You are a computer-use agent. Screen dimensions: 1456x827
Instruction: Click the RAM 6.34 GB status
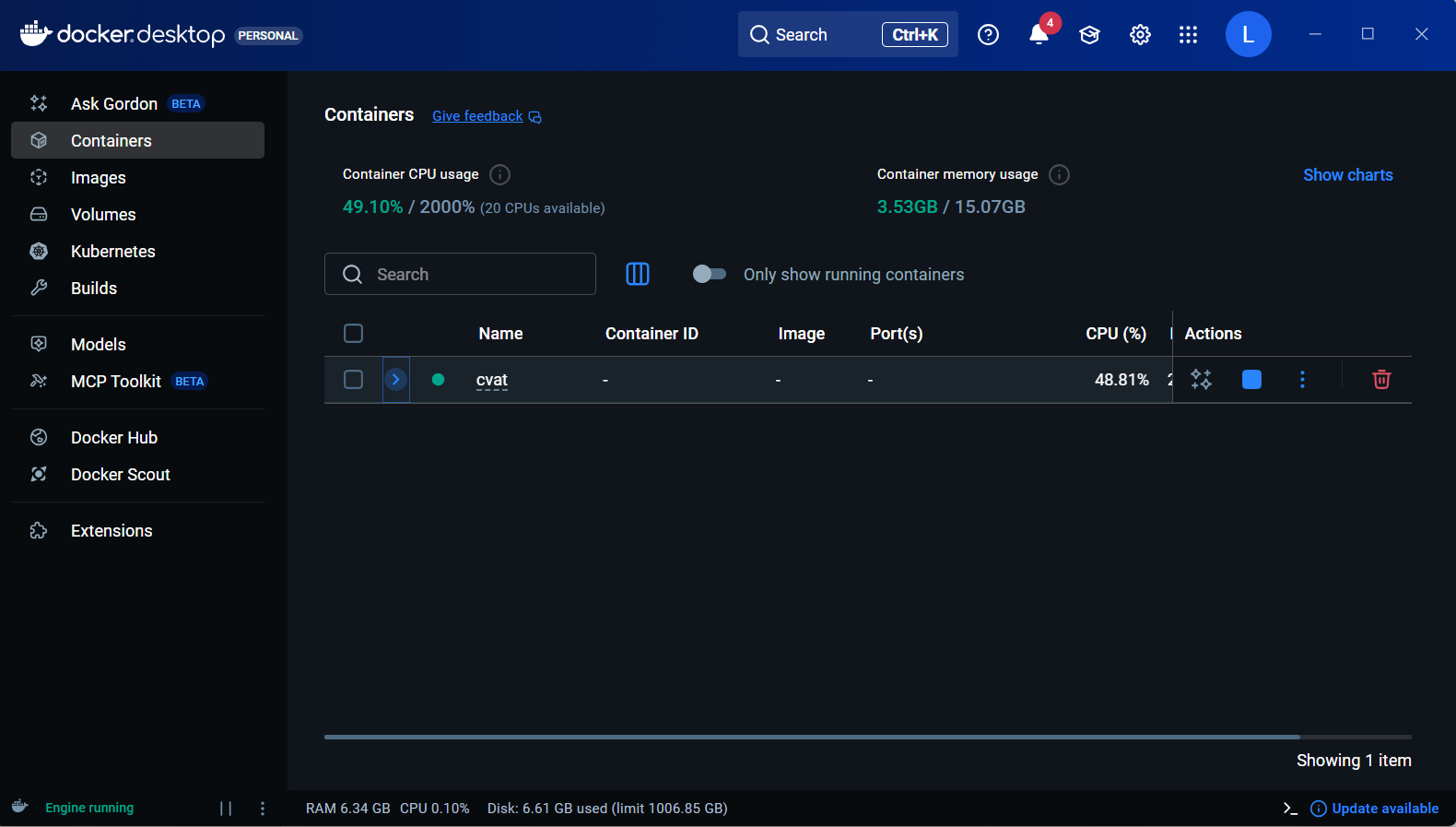[348, 809]
